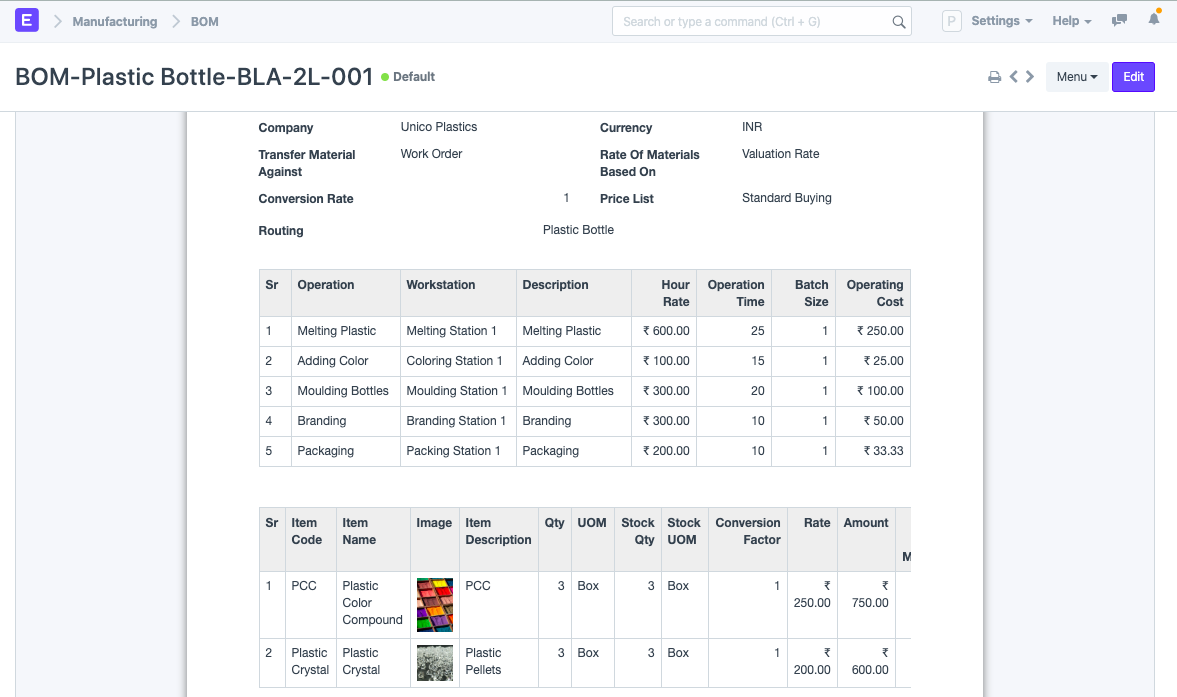Screen dimensions: 1177x697
Task: Go to next document arrow
Action: click(x=1030, y=77)
